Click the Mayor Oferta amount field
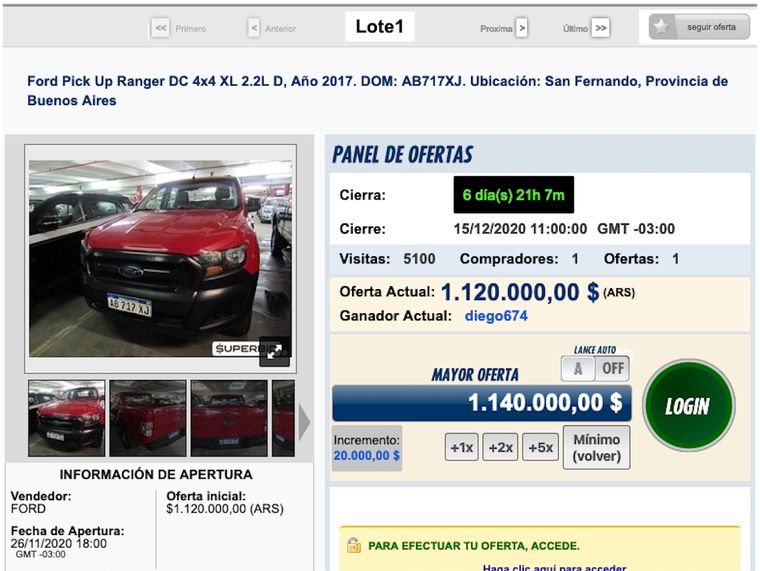 pyautogui.click(x=481, y=403)
